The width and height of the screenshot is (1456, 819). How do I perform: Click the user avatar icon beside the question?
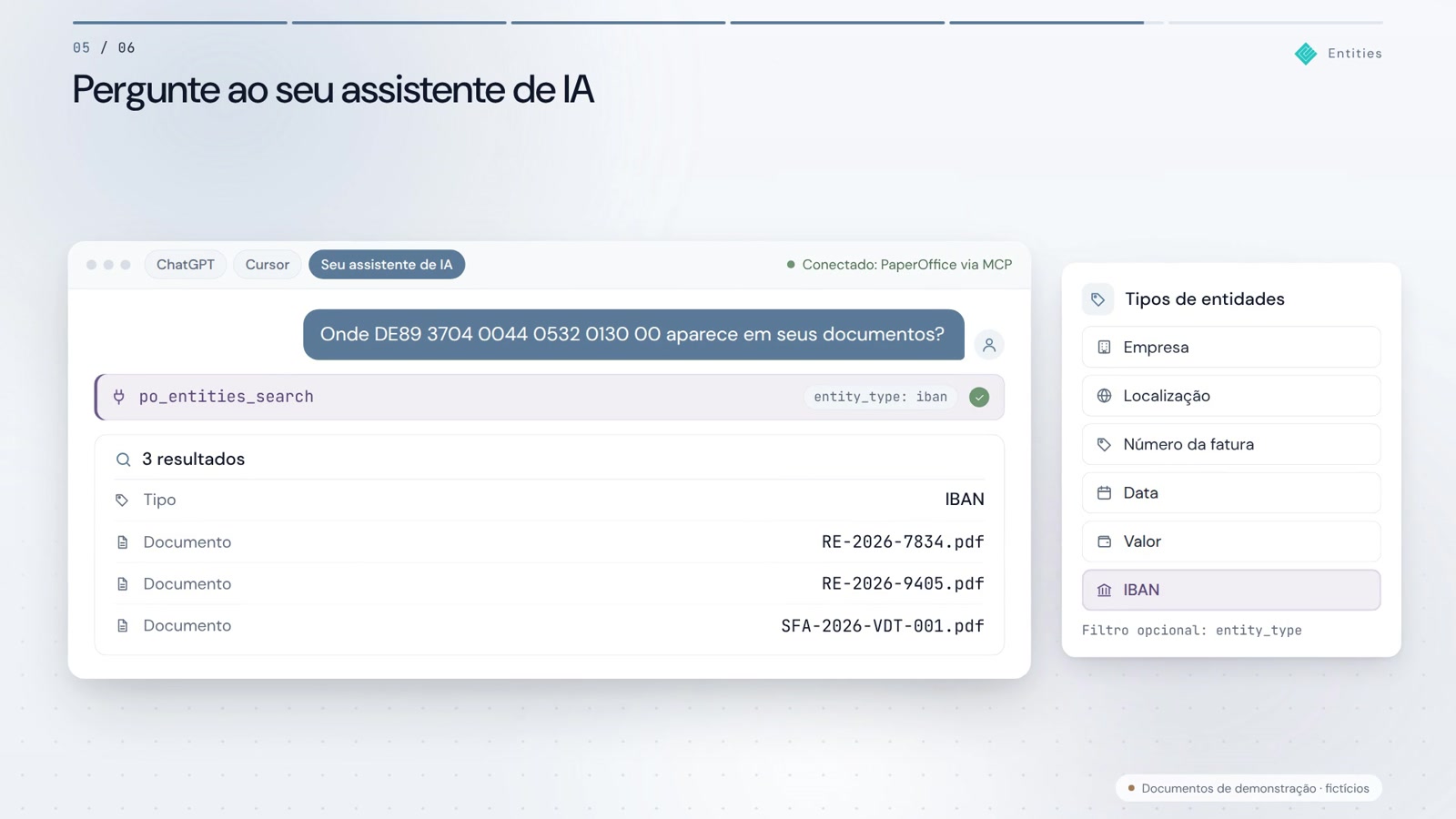(989, 345)
